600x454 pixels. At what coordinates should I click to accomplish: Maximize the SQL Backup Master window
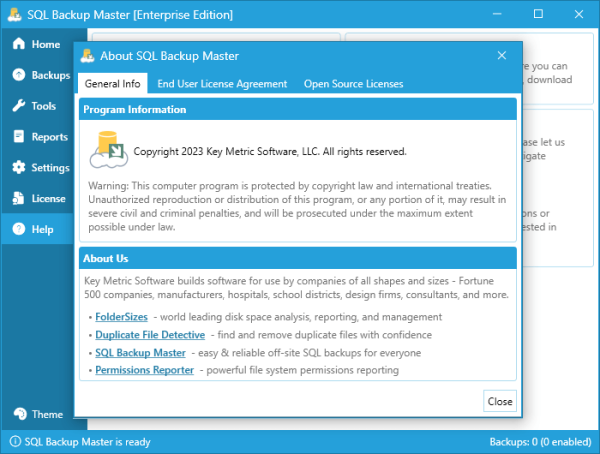coord(538,14)
